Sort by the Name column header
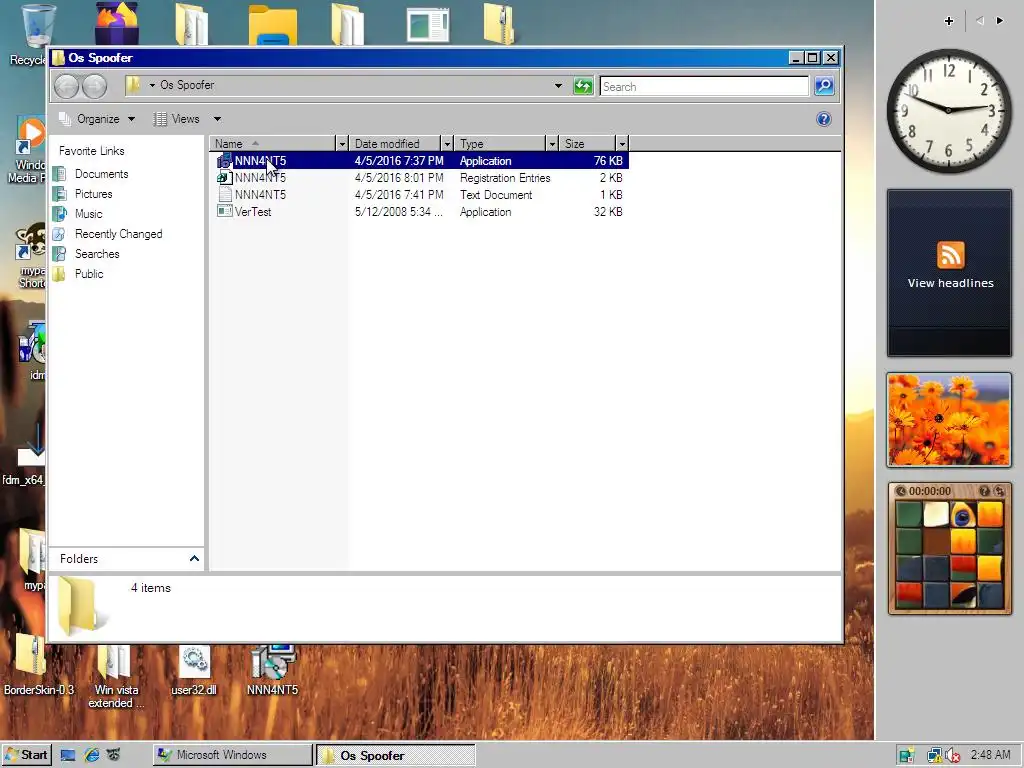 pyautogui.click(x=273, y=144)
